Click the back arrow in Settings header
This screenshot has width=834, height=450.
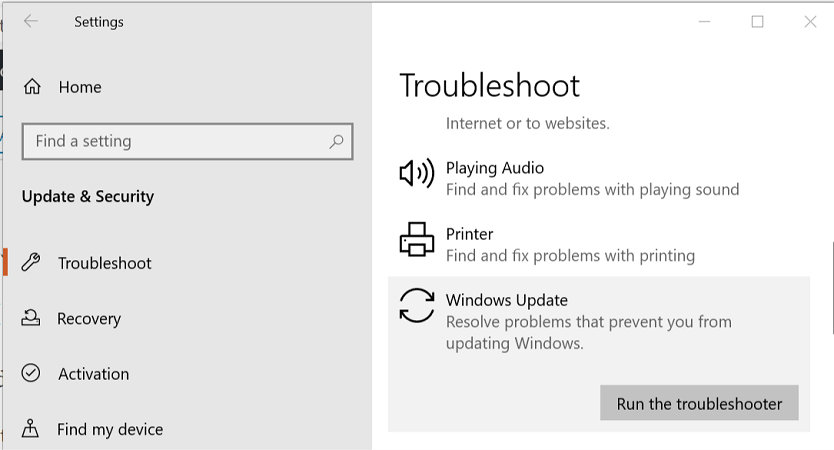[x=31, y=21]
